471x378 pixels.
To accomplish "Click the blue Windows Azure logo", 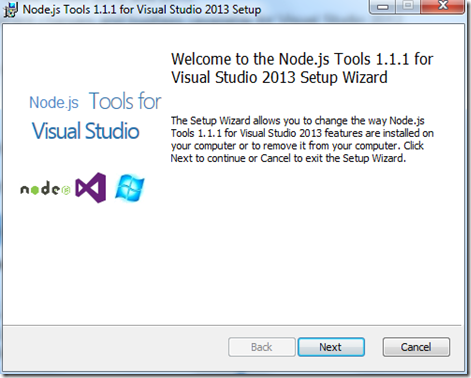I will pos(130,188).
